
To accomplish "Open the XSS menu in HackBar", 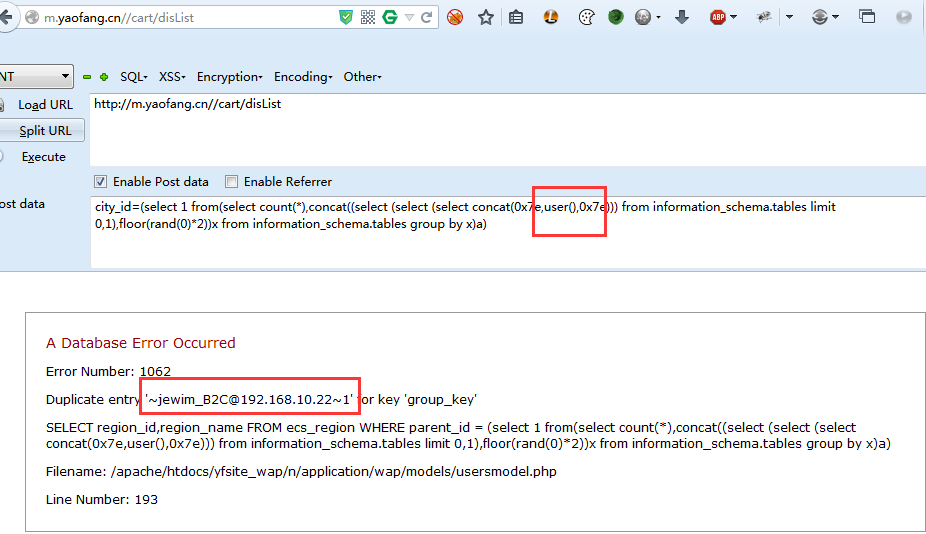I will pyautogui.click(x=172, y=77).
